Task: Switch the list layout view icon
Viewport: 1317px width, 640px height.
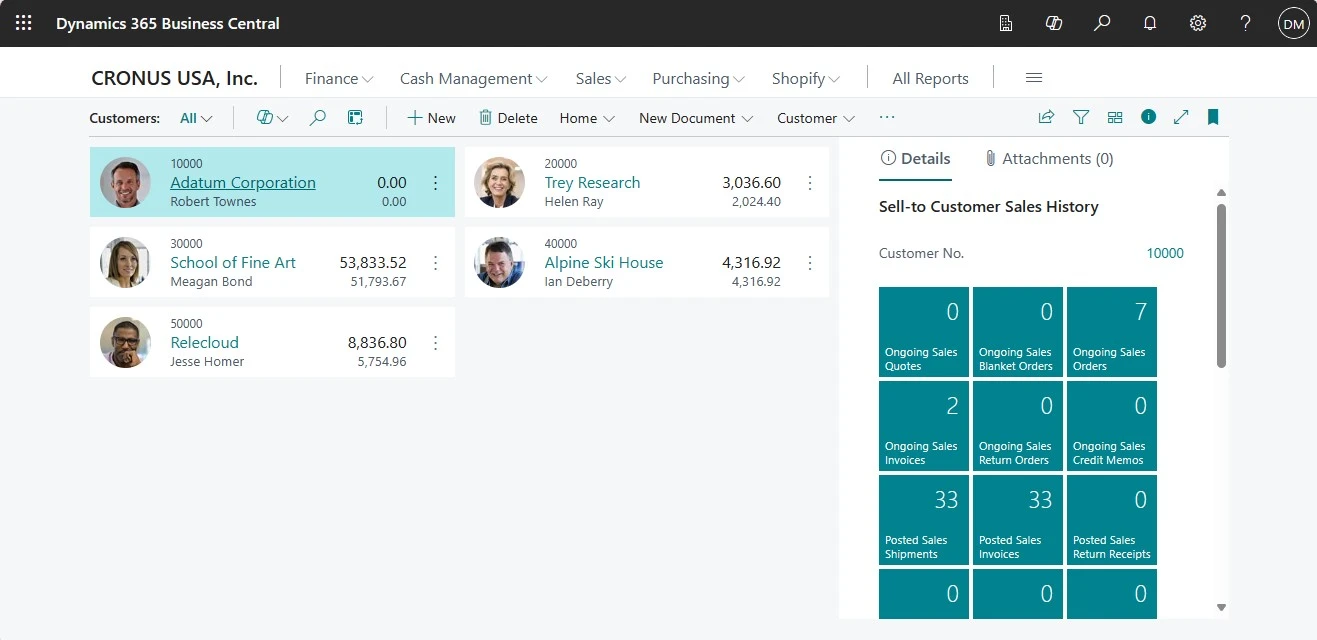Action: click(x=1115, y=117)
